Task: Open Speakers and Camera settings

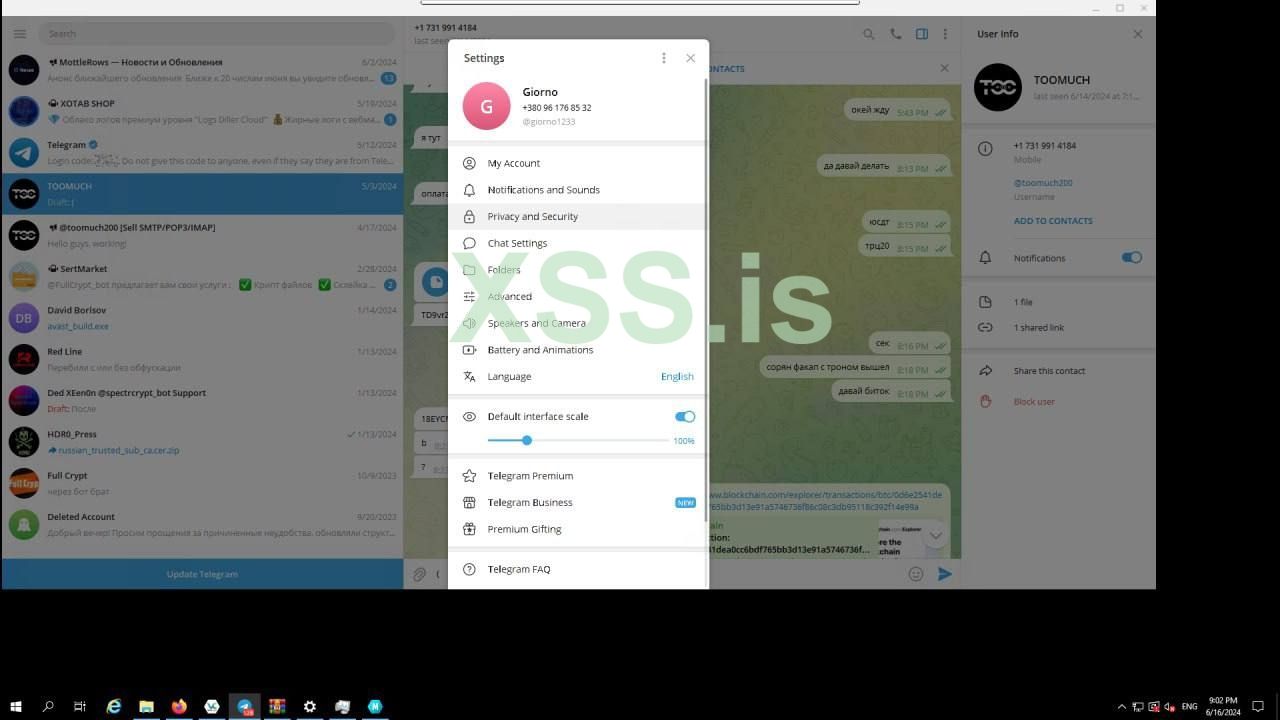Action: [x=578, y=323]
